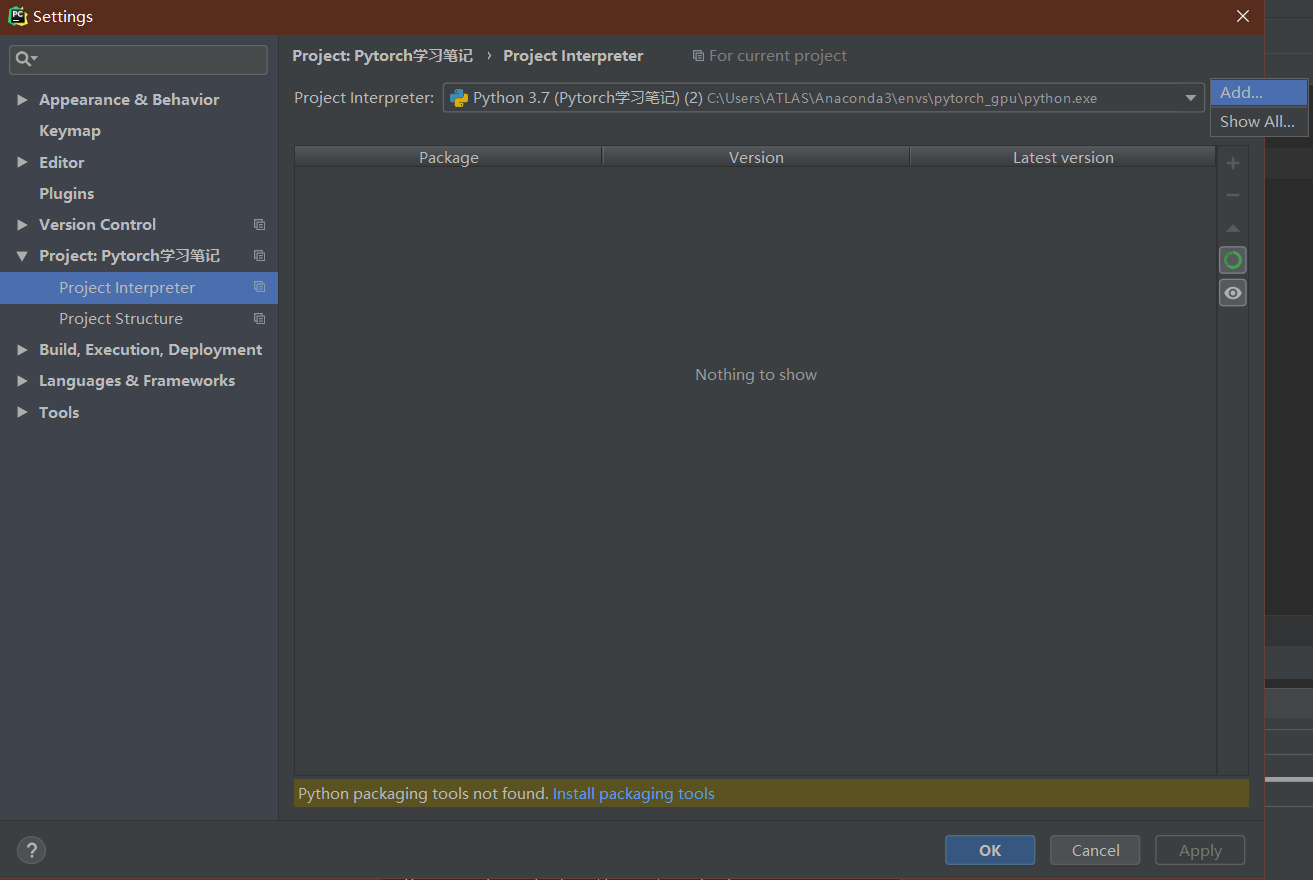Viewport: 1313px width, 880px height.
Task: Click the project-level icon next to Project Structure
Action: click(259, 319)
